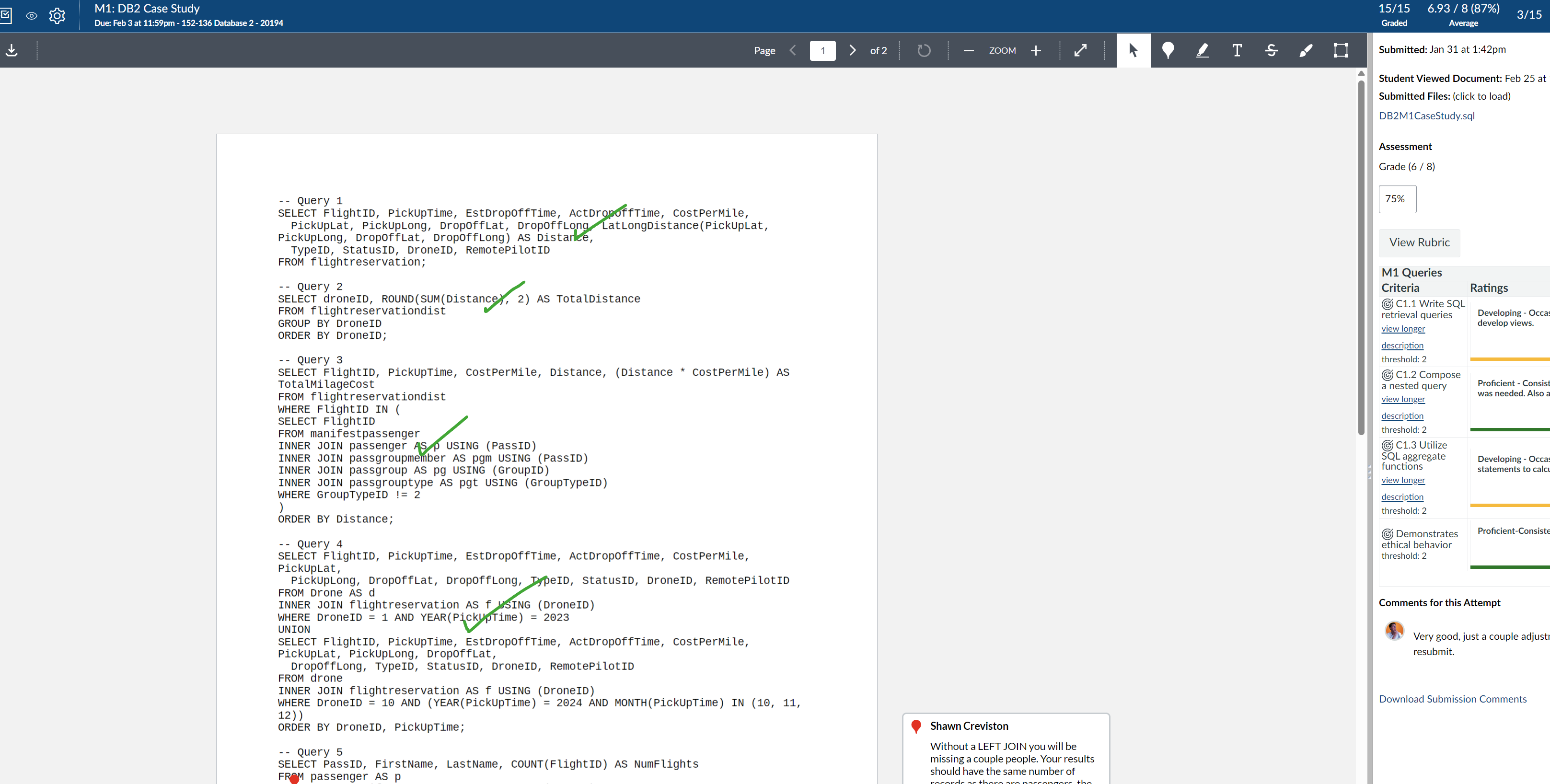This screenshot has height=784, width=1550.
Task: Expand C1.1 view longer description
Action: pyautogui.click(x=1402, y=329)
